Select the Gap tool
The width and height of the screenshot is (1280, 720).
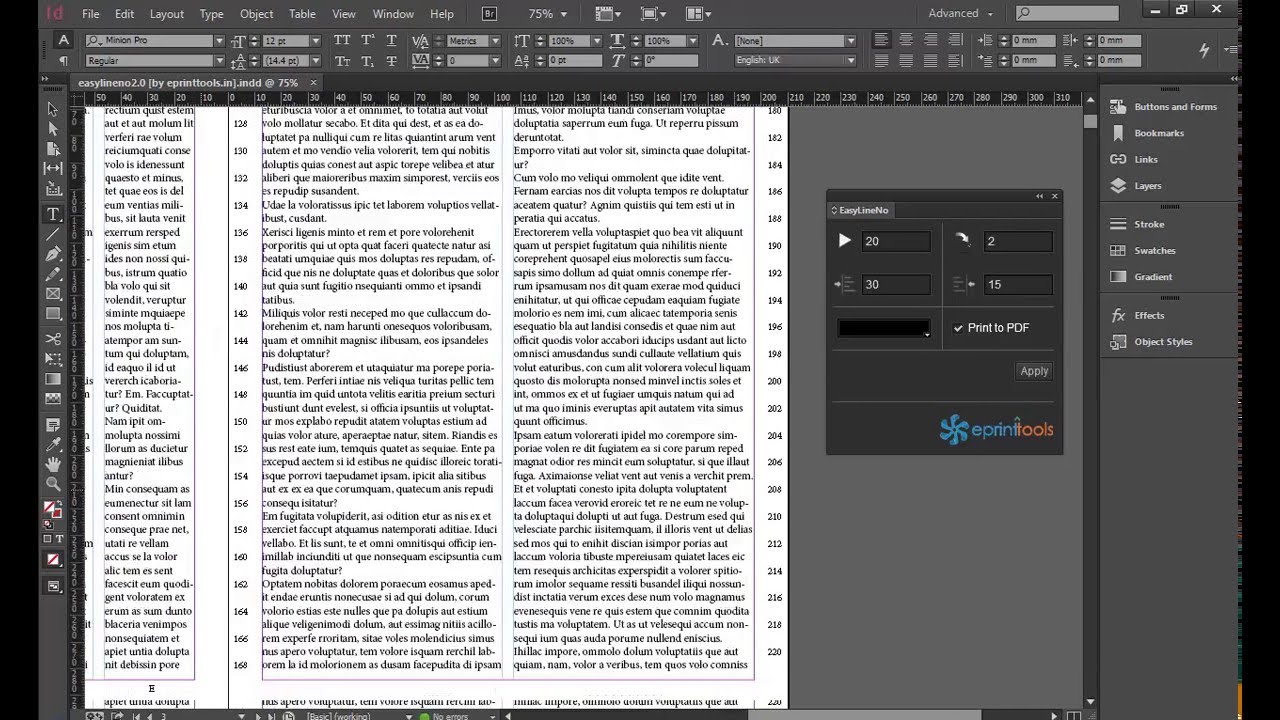[x=53, y=168]
